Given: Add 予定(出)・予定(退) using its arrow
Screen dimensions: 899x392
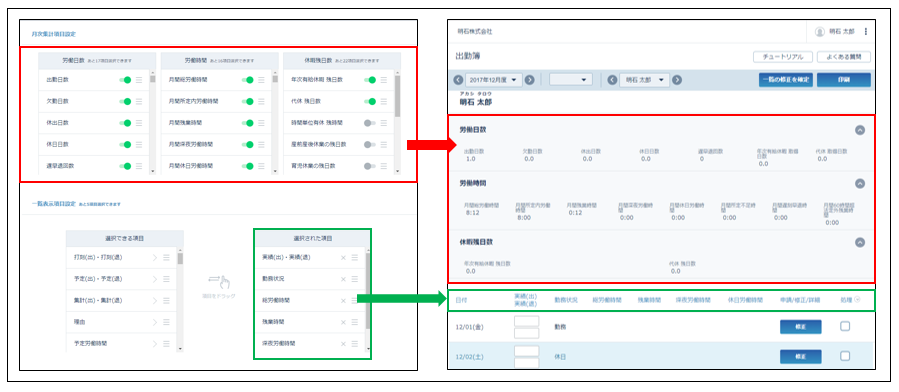Looking at the screenshot, I should pyautogui.click(x=154, y=279).
